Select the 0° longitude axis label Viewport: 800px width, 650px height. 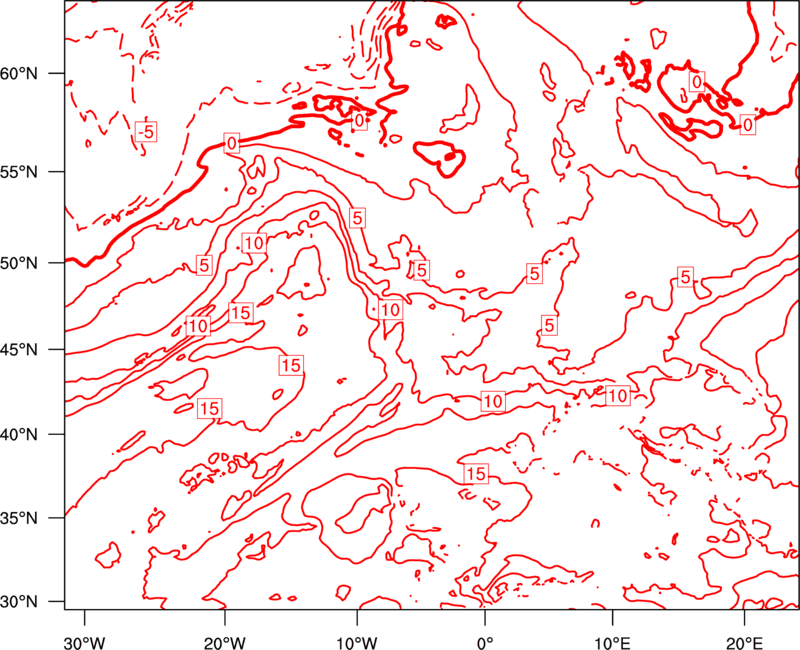pyautogui.click(x=485, y=642)
